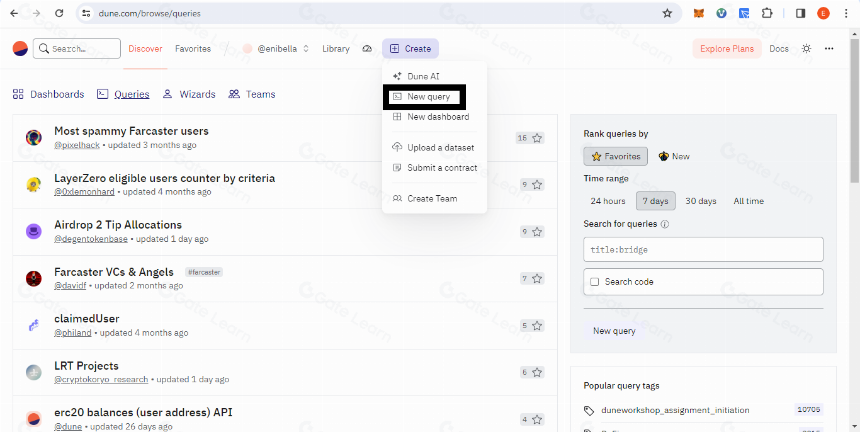Select Upload a dataset
This screenshot has height=432, width=860.
(433, 147)
